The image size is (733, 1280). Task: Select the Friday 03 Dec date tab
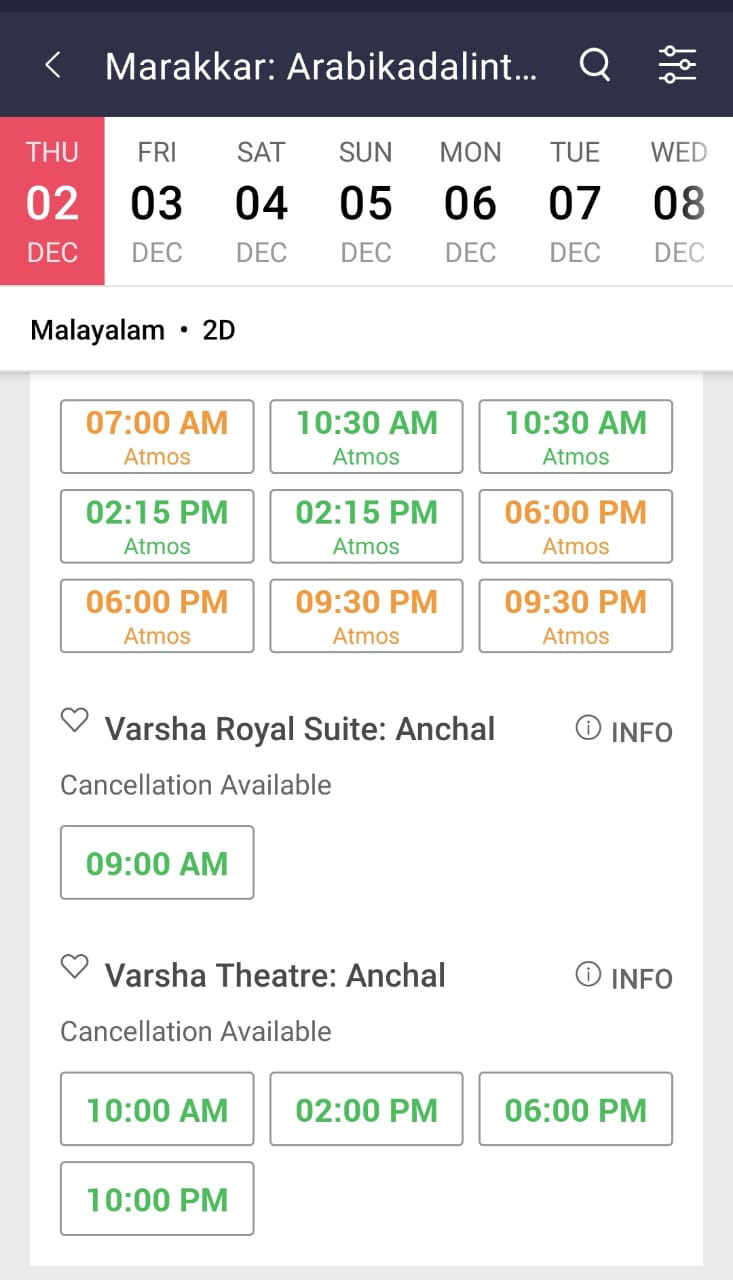tap(157, 202)
